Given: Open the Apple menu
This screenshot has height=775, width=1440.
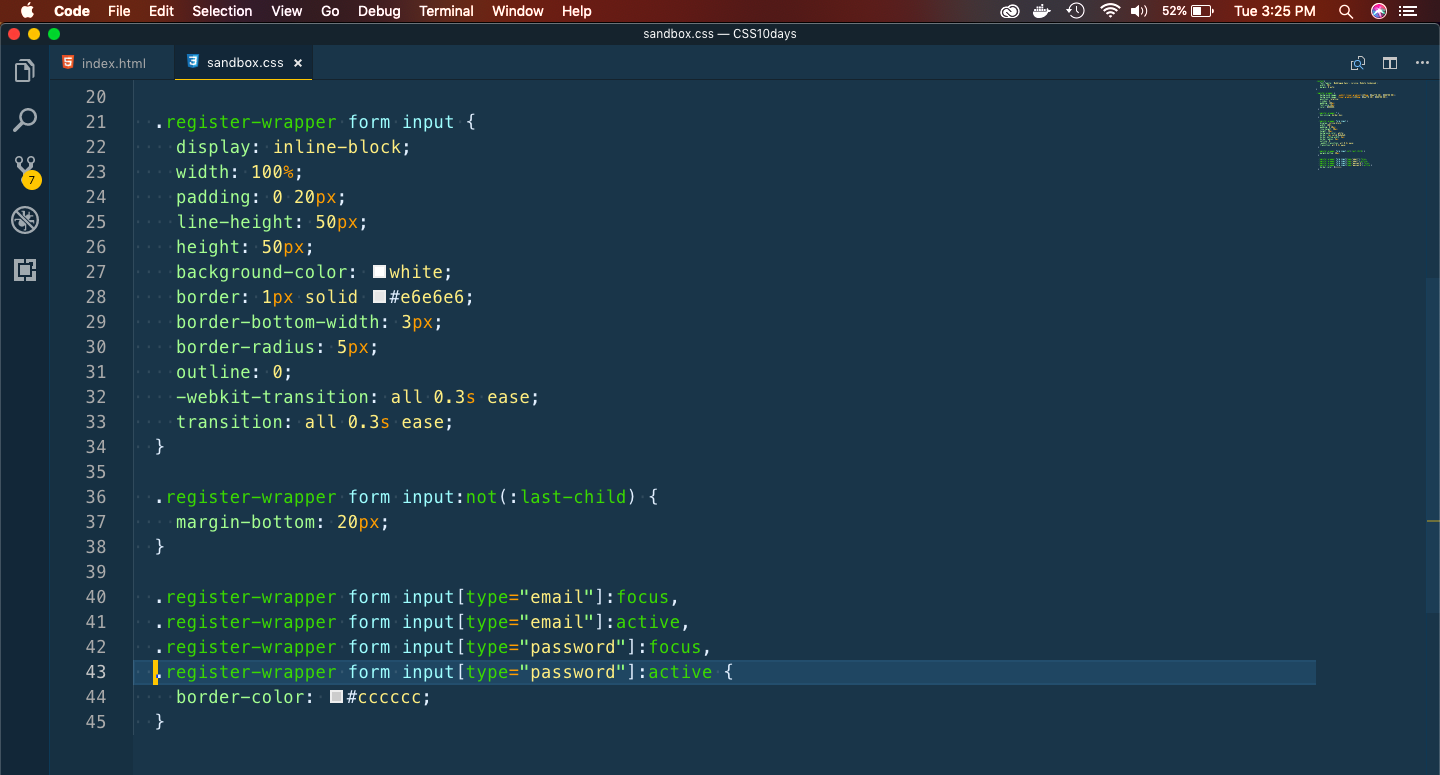Looking at the screenshot, I should pos(27,11).
